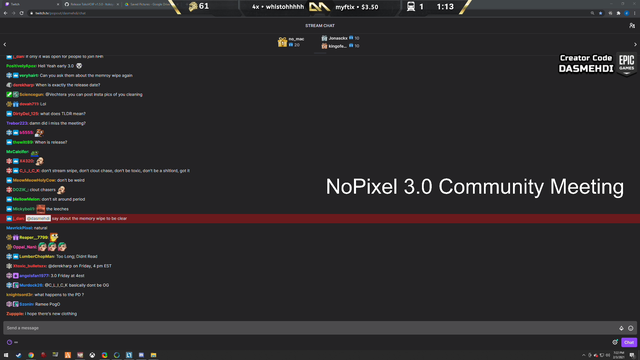
Task: Click the skull emoji in PositivelyApex message
Action: point(79,66)
